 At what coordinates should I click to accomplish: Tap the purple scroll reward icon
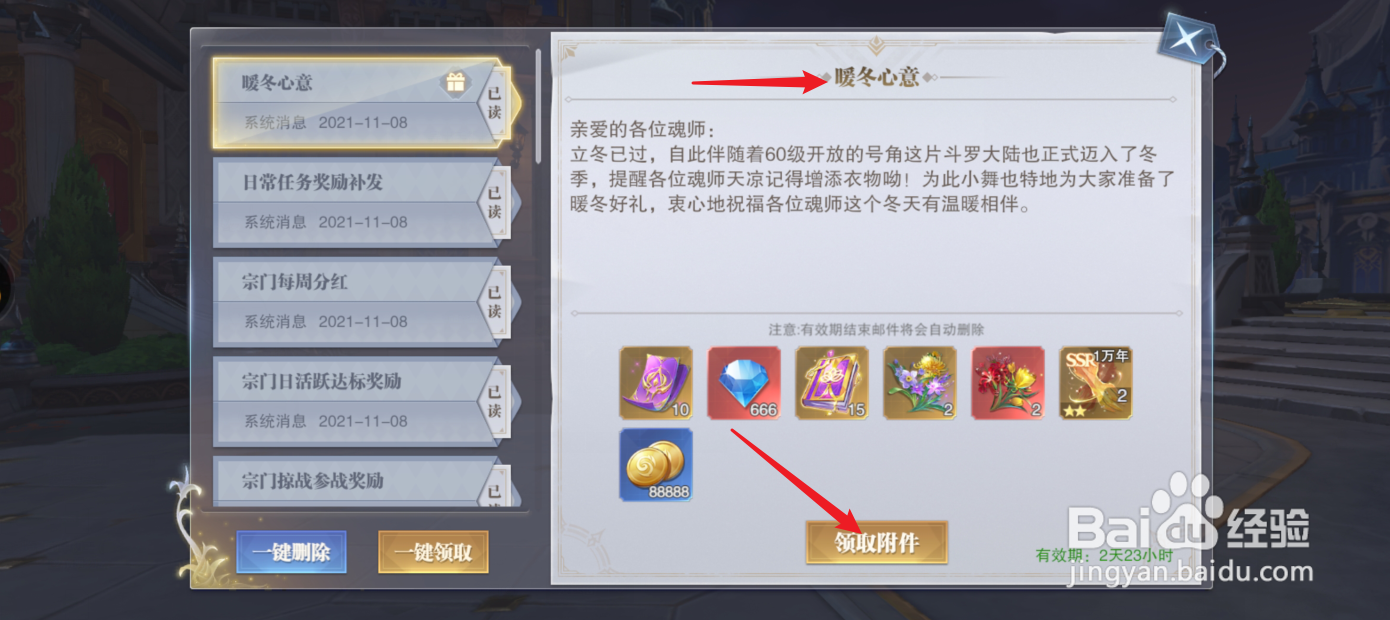(x=656, y=383)
